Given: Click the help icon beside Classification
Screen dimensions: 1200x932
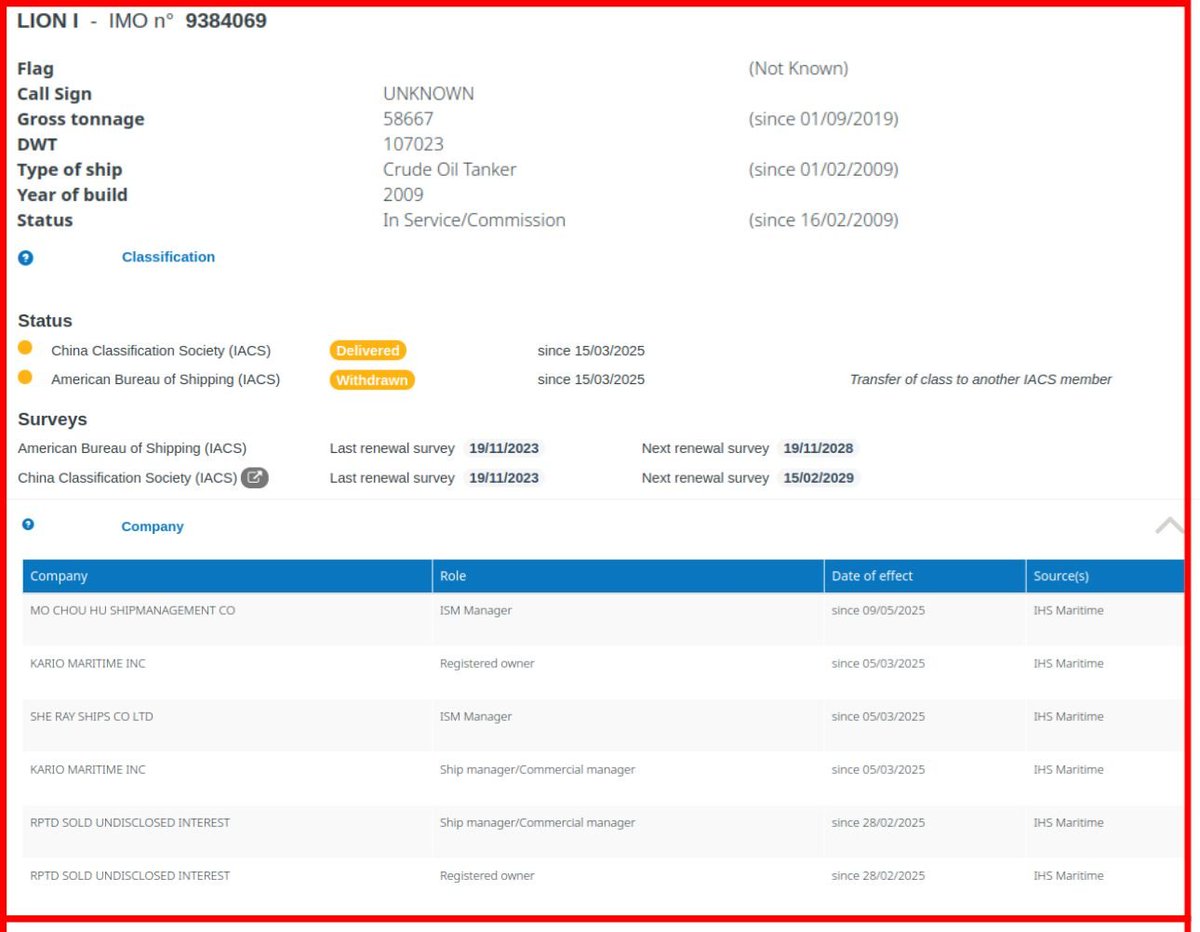Looking at the screenshot, I should click(x=26, y=257).
